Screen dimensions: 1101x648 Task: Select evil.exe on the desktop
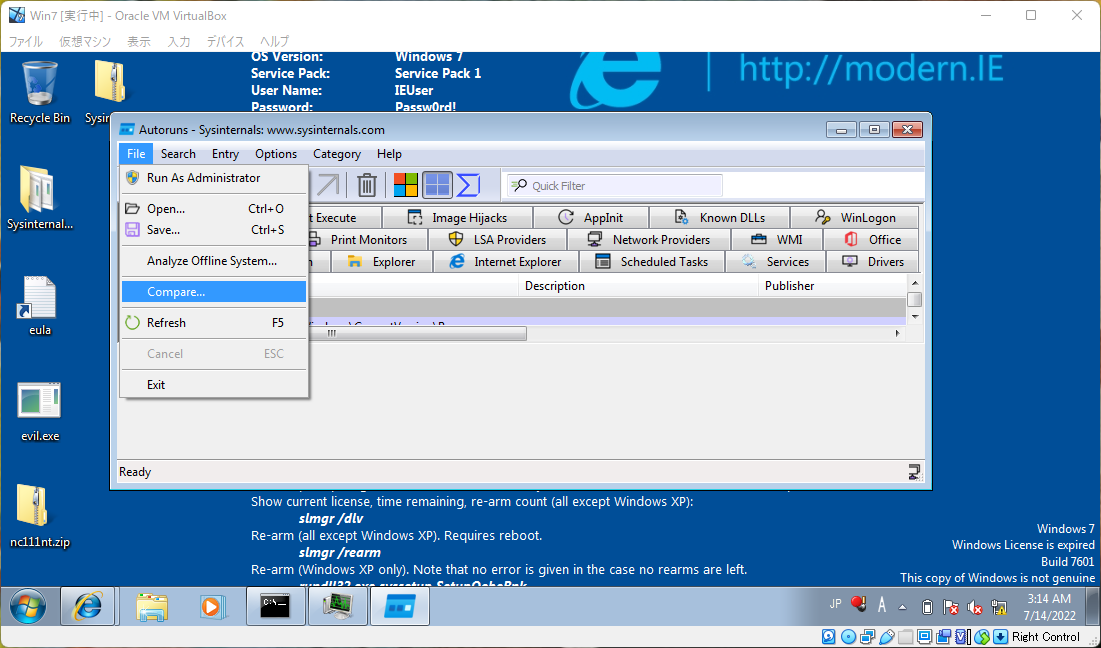[x=39, y=411]
